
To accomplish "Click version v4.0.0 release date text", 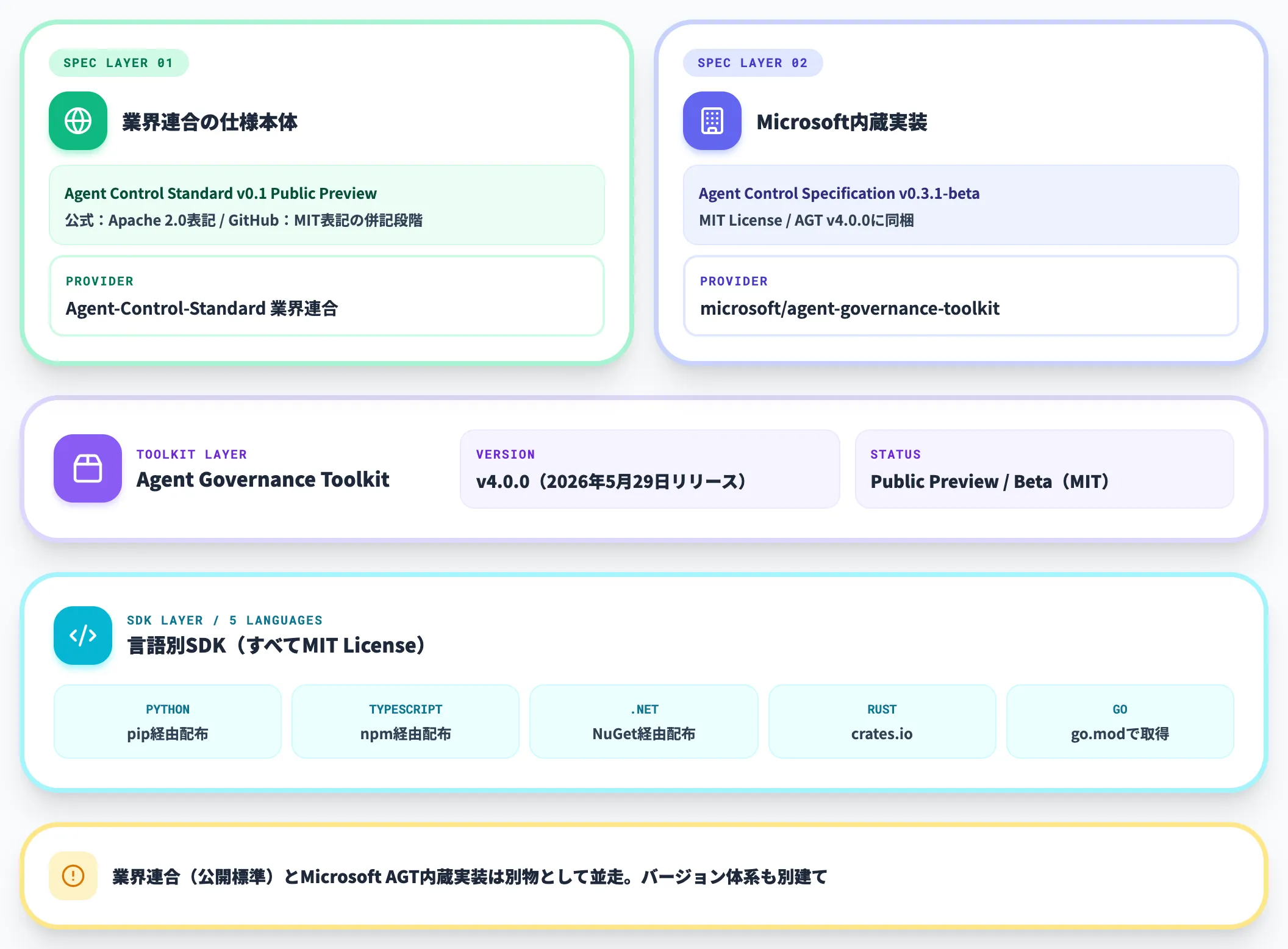I will (612, 482).
